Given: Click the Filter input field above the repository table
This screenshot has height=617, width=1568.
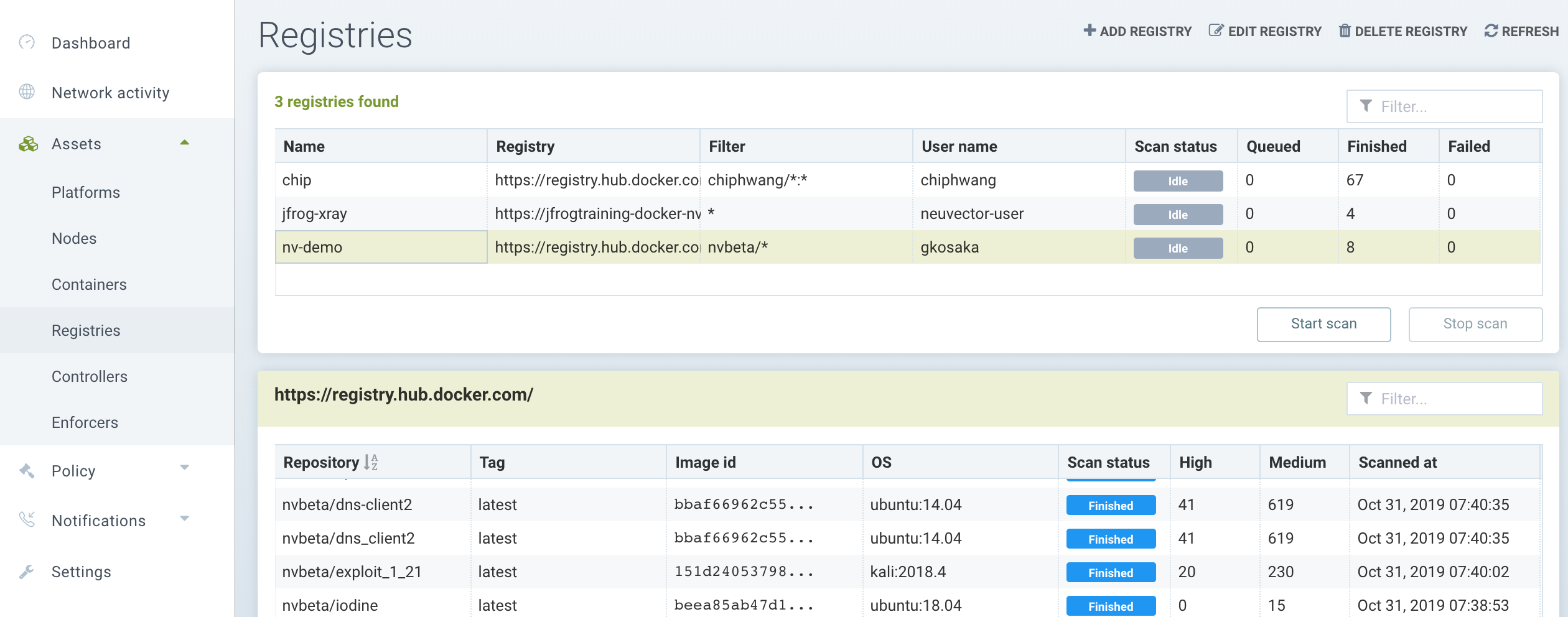Looking at the screenshot, I should coord(1456,399).
